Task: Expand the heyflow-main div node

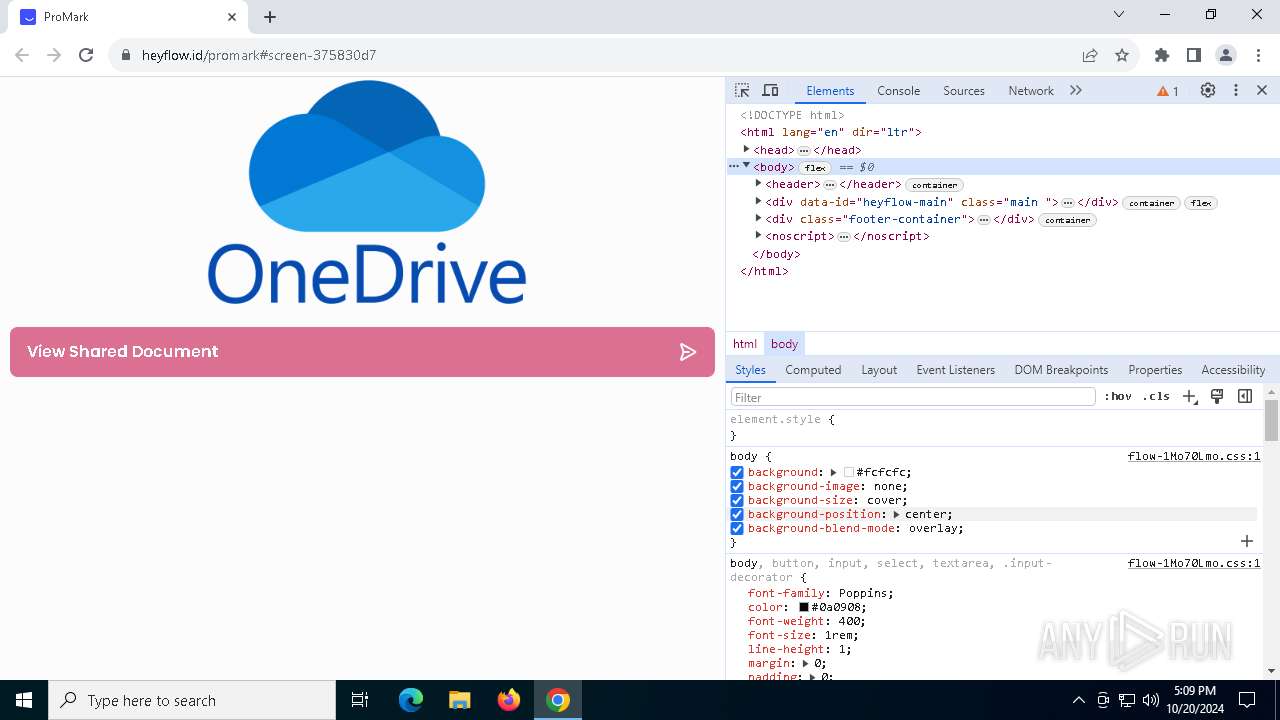Action: tap(758, 201)
